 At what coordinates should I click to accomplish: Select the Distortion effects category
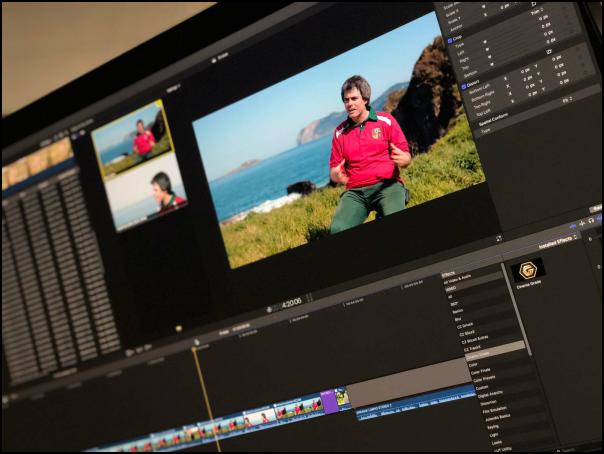coord(488,403)
